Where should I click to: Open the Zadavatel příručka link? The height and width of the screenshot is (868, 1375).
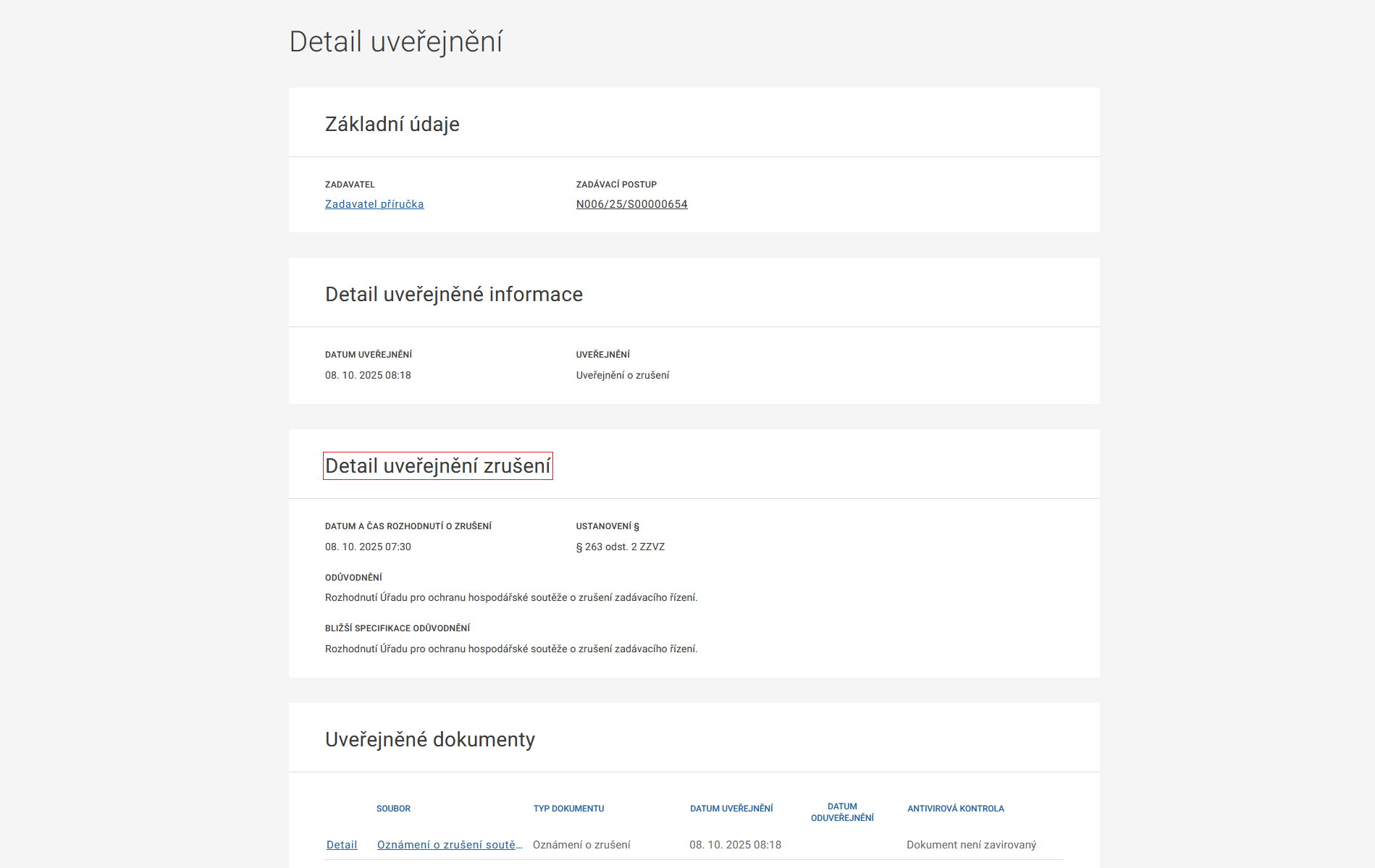tap(374, 204)
